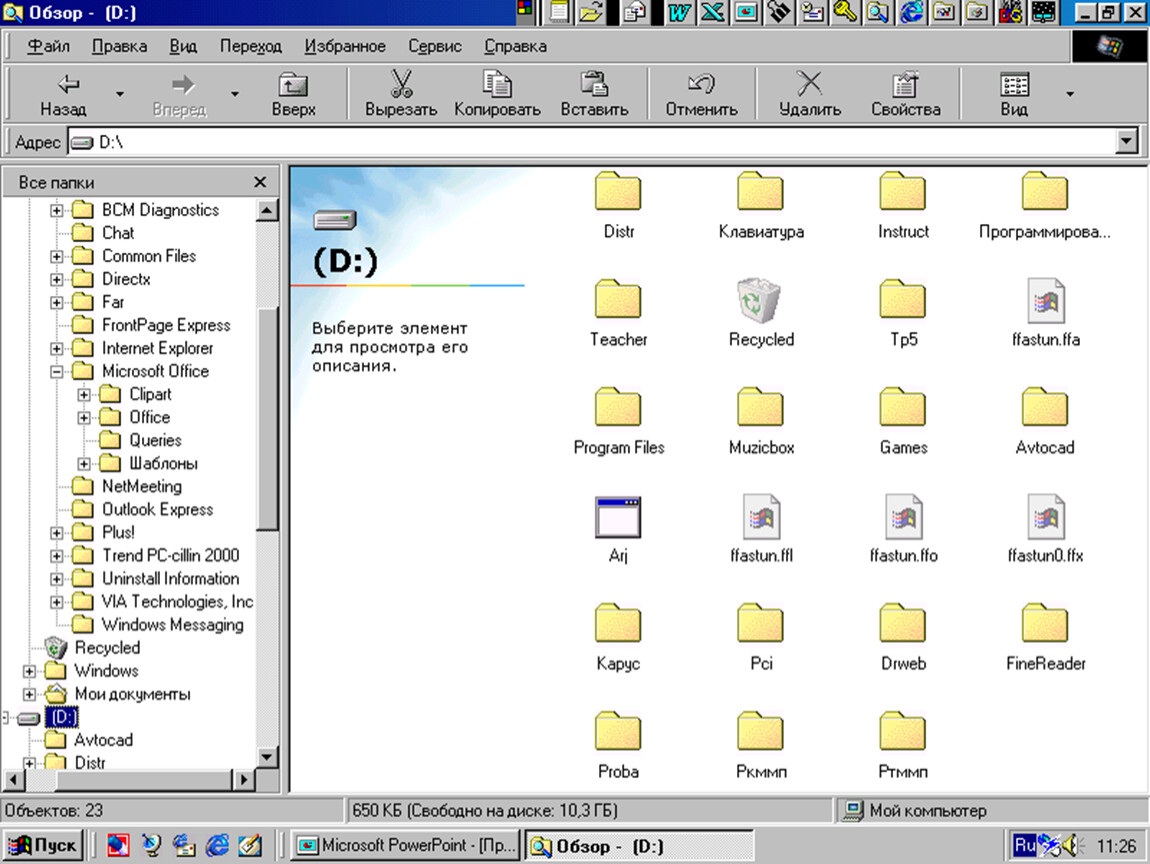Viewport: 1150px width, 864px height.
Task: Click the Ru language indicator in tray
Action: pos(1024,846)
